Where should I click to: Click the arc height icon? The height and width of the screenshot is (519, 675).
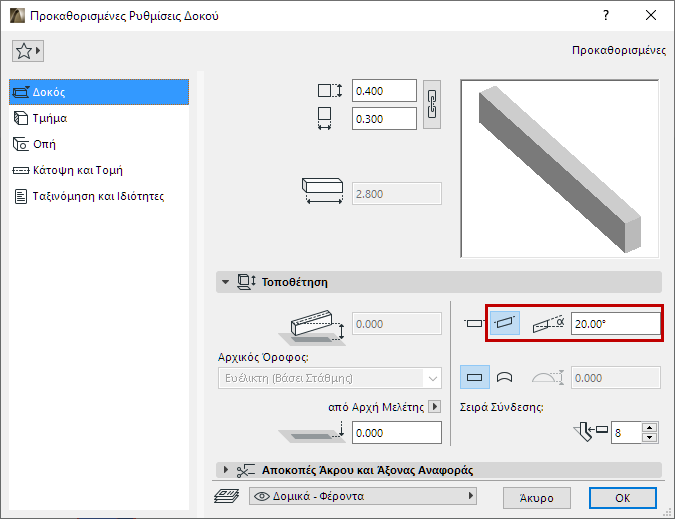tap(548, 377)
